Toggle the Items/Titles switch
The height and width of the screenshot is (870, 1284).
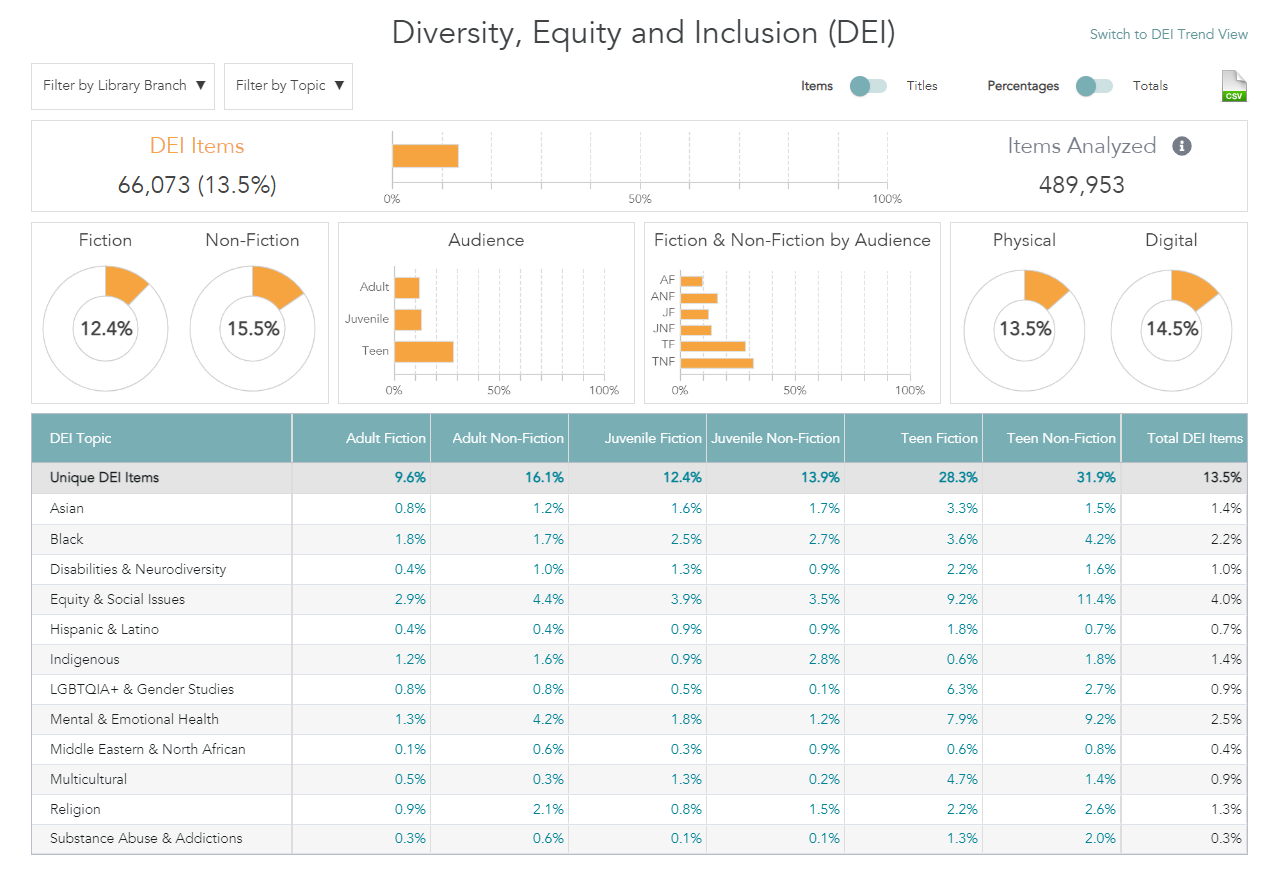coord(868,86)
